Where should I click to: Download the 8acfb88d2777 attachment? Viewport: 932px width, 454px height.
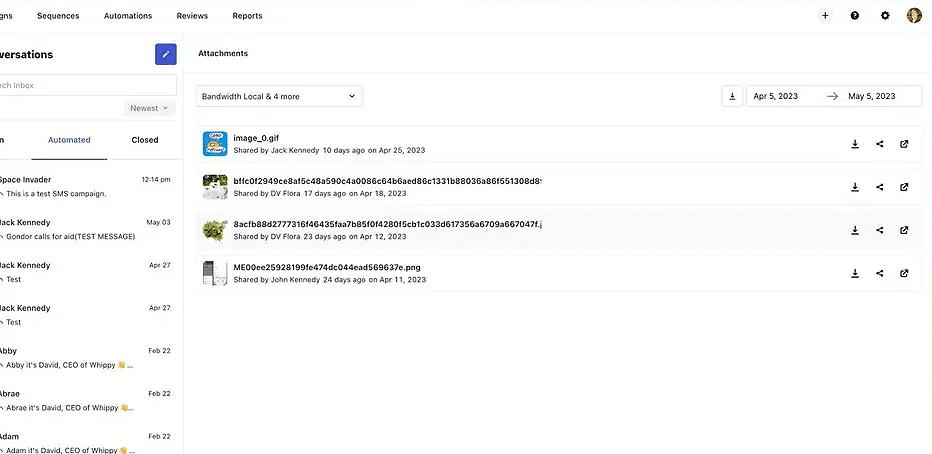pos(855,230)
